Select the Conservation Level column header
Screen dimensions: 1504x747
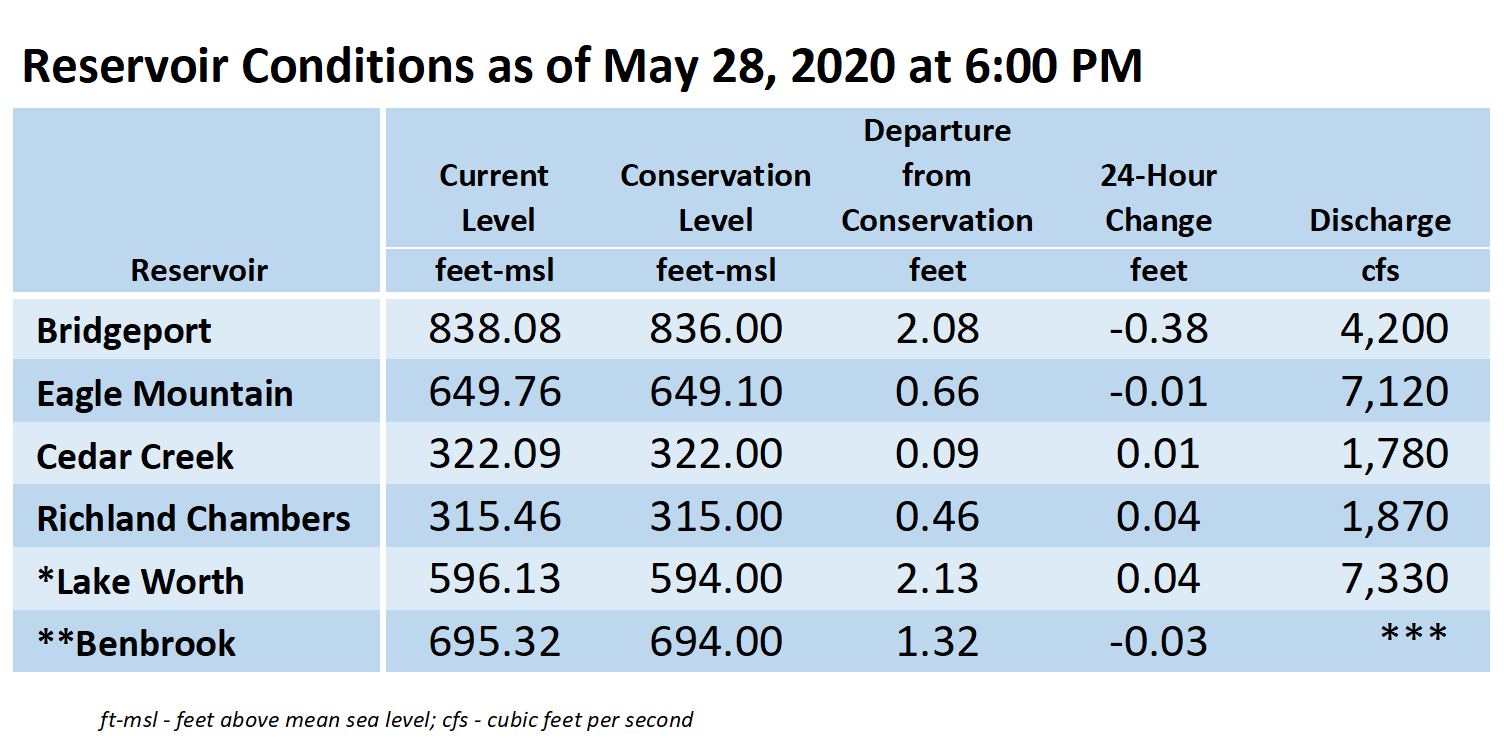pos(716,198)
